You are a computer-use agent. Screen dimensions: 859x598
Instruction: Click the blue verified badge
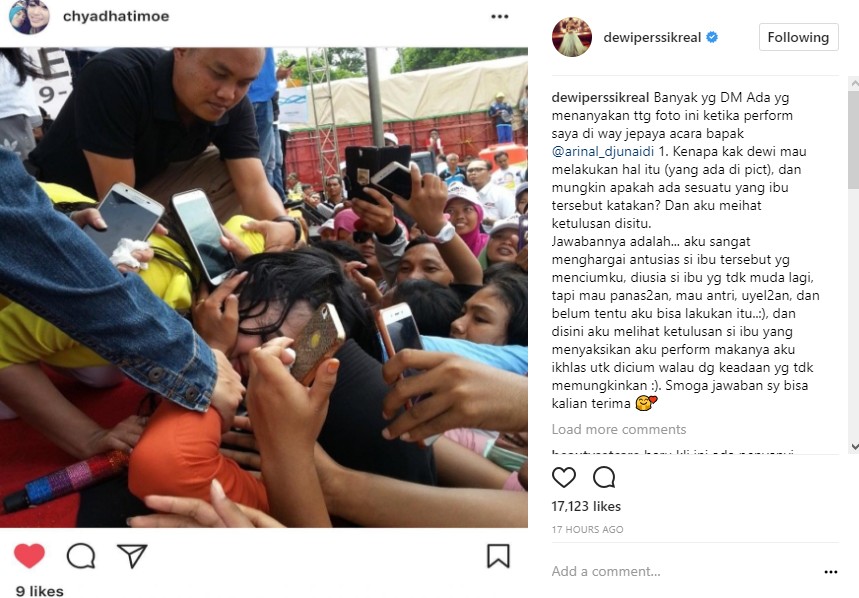tap(712, 37)
